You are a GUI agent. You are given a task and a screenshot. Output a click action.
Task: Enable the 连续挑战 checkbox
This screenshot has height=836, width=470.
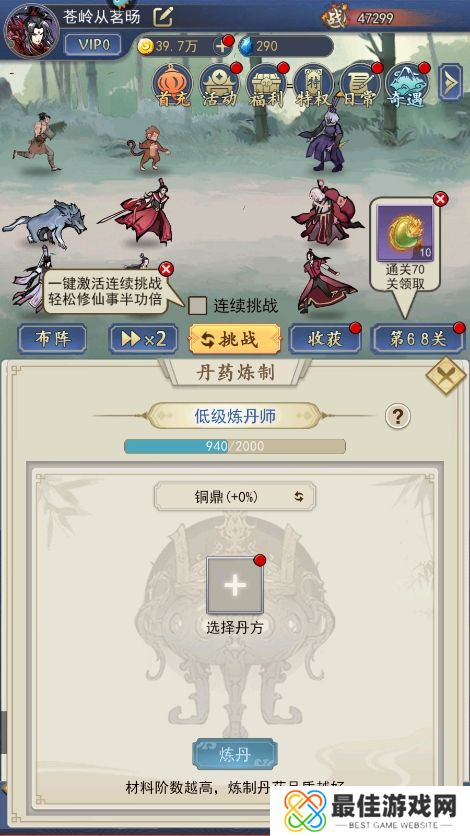(198, 306)
